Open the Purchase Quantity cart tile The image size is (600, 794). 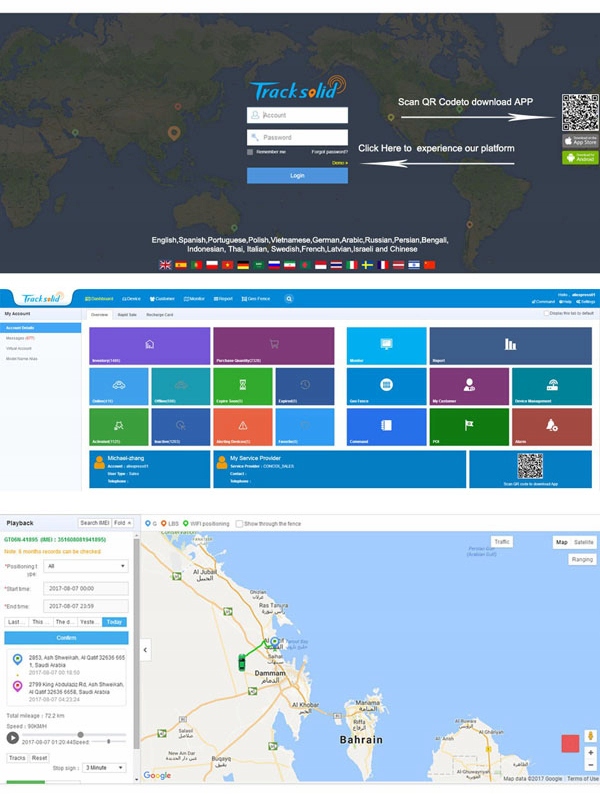[x=273, y=346]
